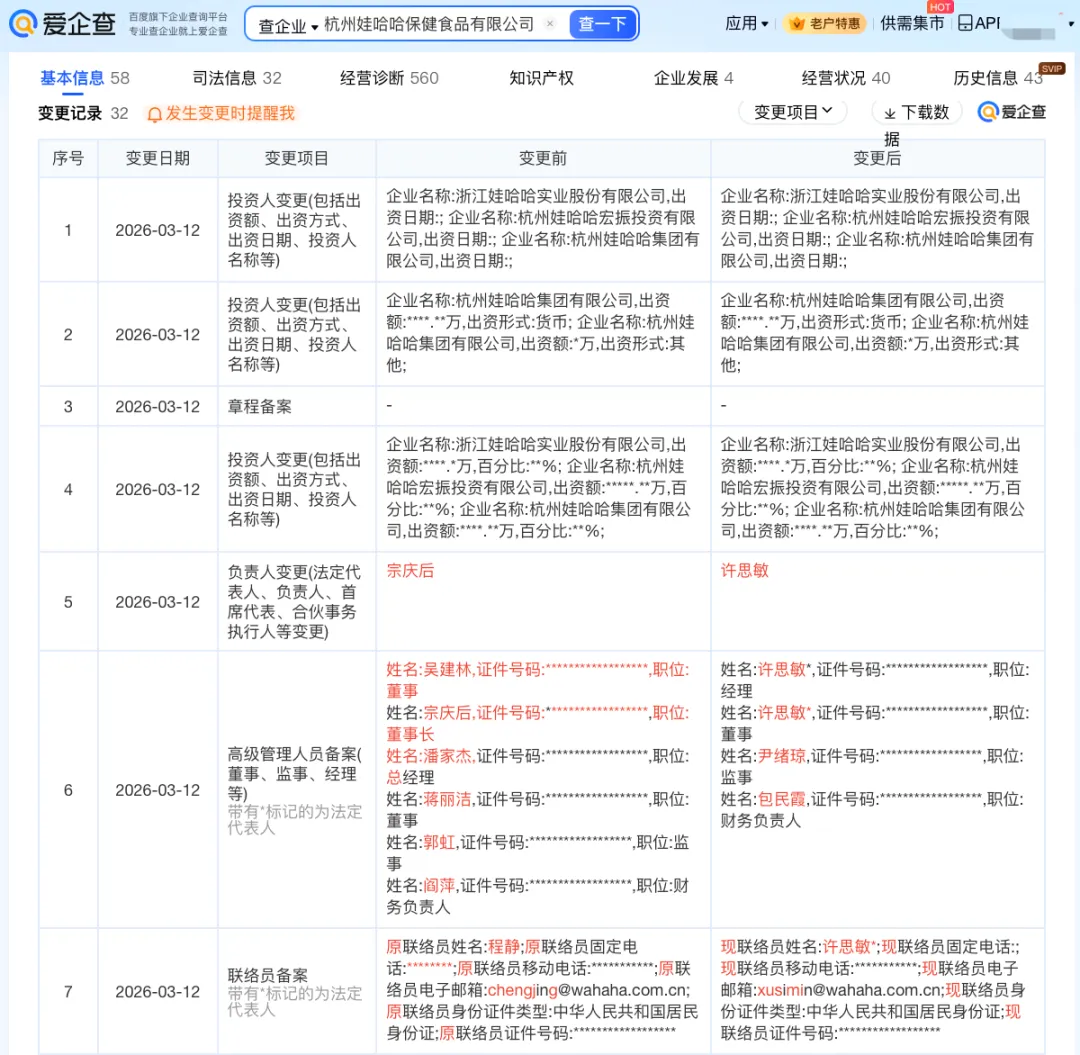Expand the user account arrow at top right

[1070, 24]
